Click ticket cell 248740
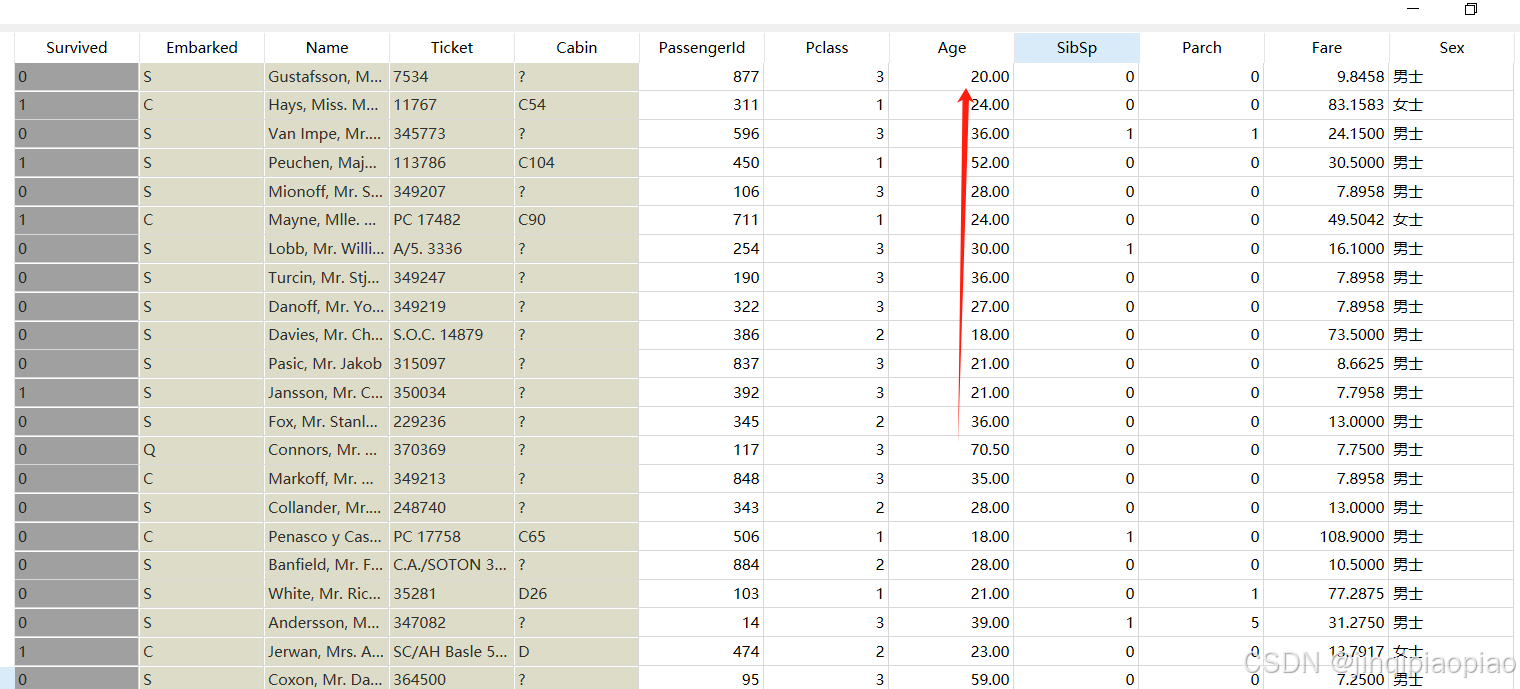Viewport: 1520px width, 689px height. [452, 508]
